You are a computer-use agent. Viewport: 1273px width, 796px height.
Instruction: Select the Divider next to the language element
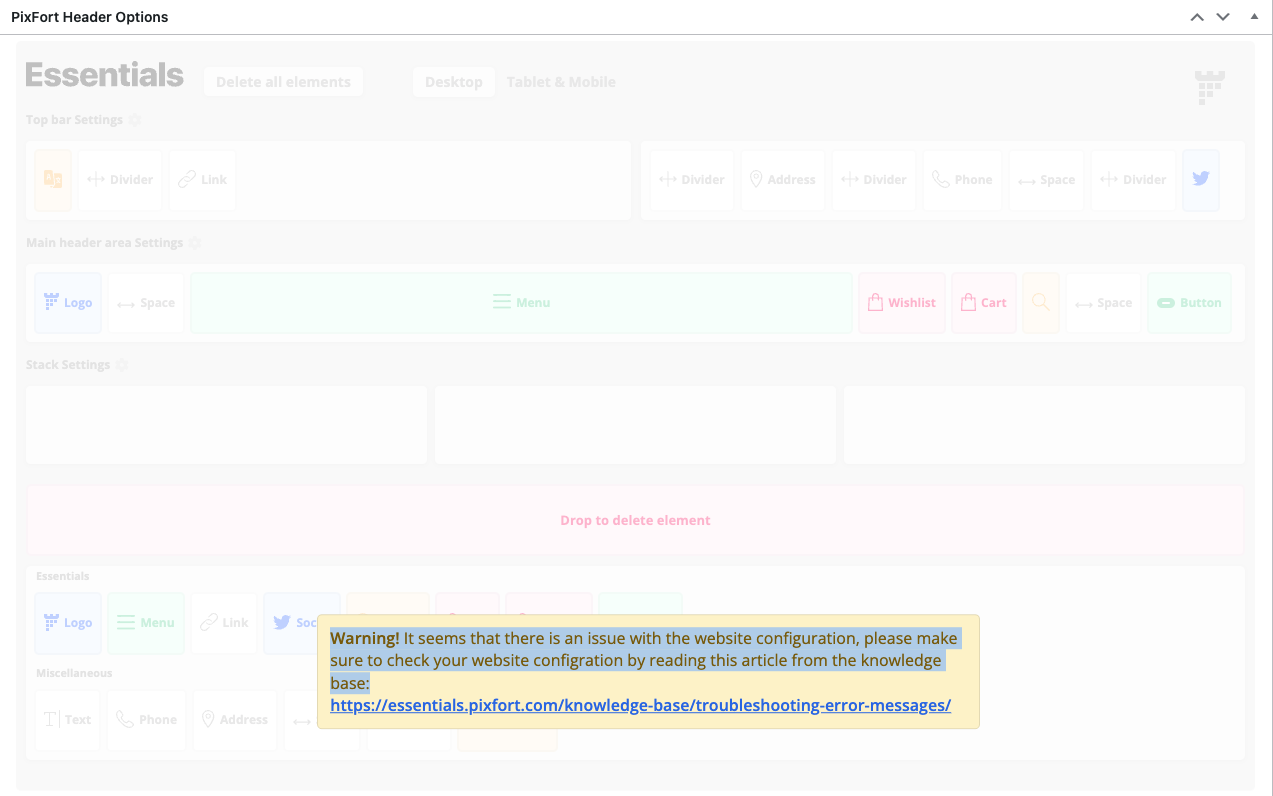120,180
